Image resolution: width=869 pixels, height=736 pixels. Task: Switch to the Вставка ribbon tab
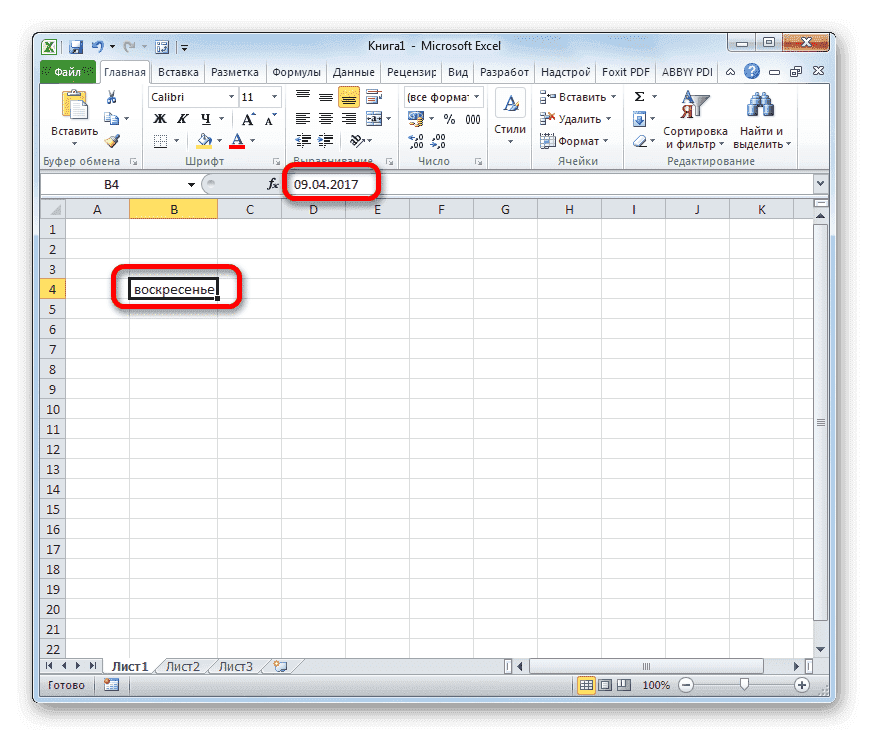(181, 71)
